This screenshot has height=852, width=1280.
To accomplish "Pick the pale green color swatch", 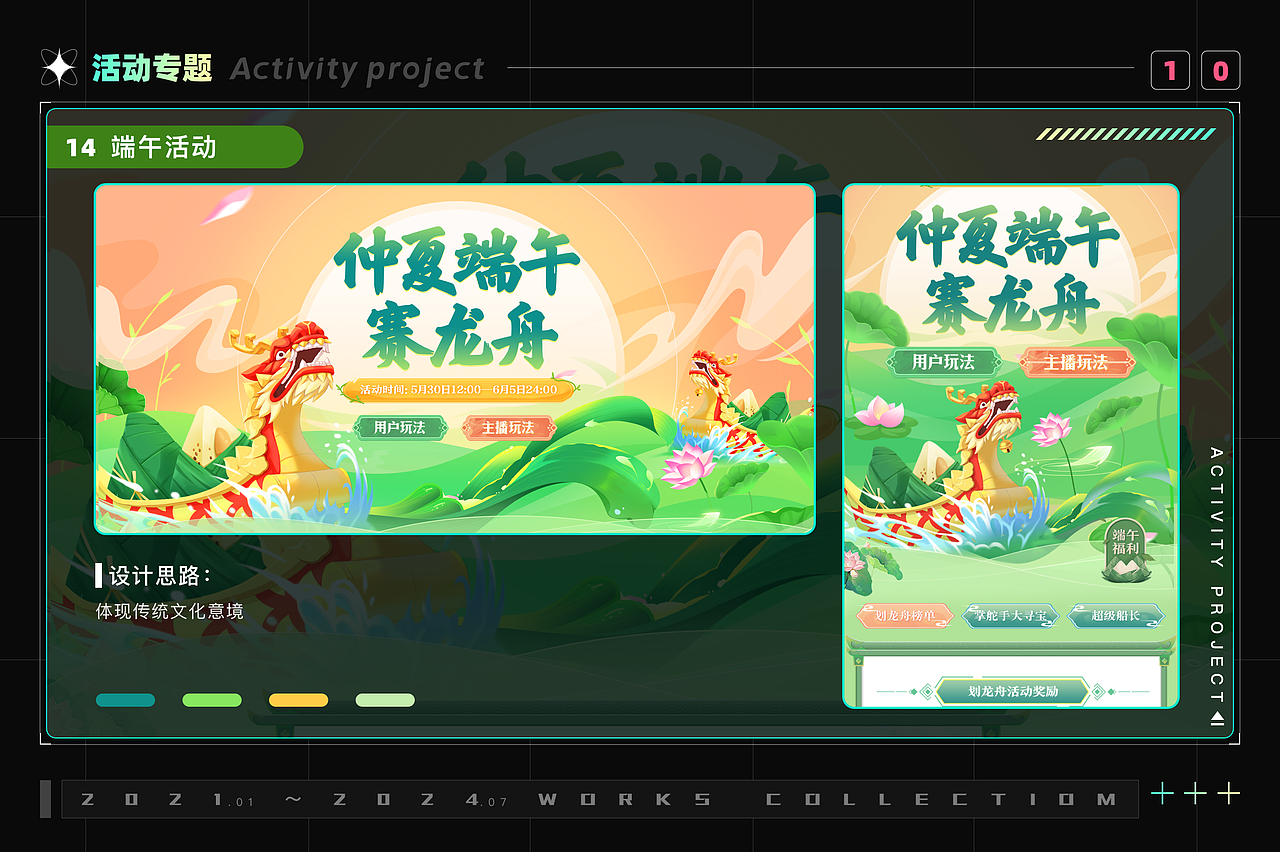I will tap(385, 700).
